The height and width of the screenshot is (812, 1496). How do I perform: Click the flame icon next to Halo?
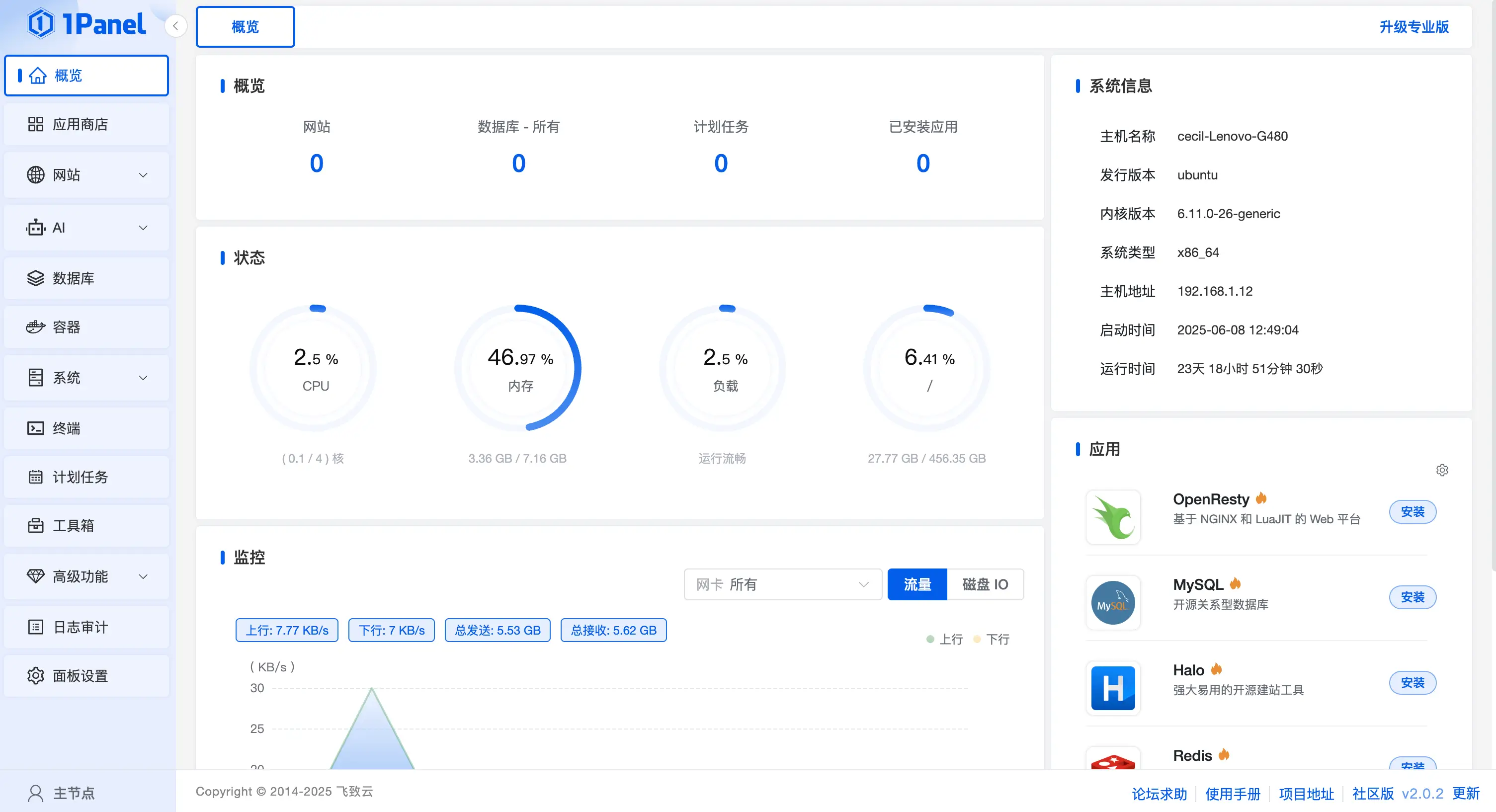[1217, 669]
